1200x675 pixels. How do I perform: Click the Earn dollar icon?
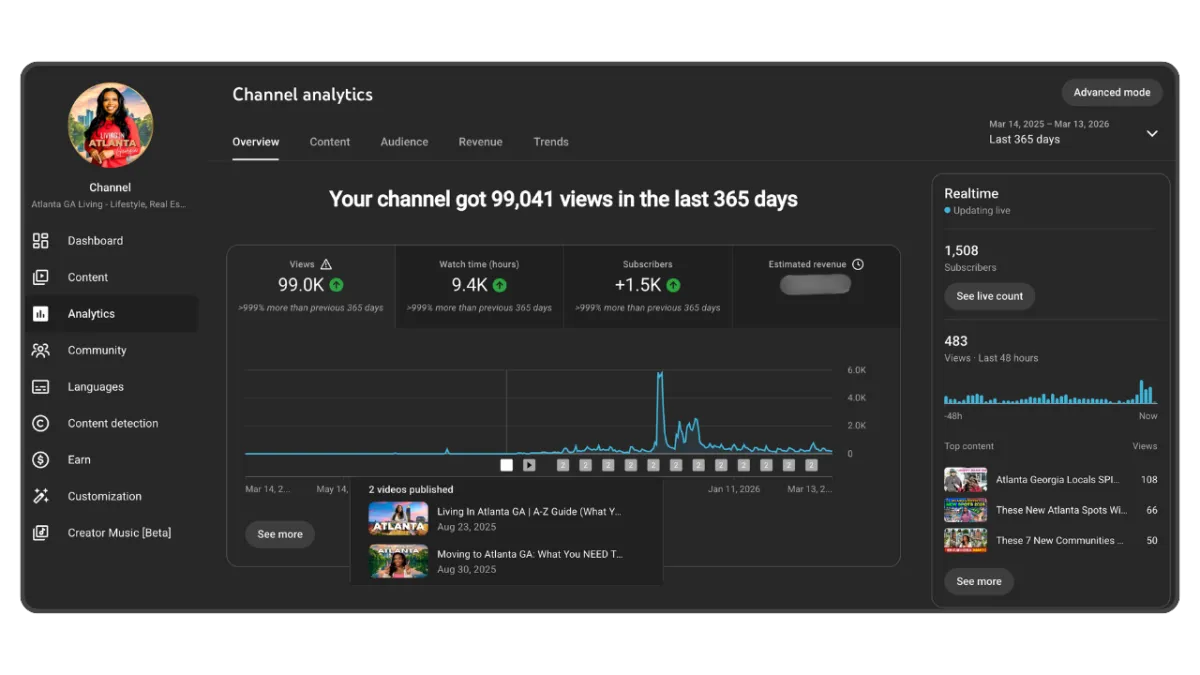coord(40,460)
